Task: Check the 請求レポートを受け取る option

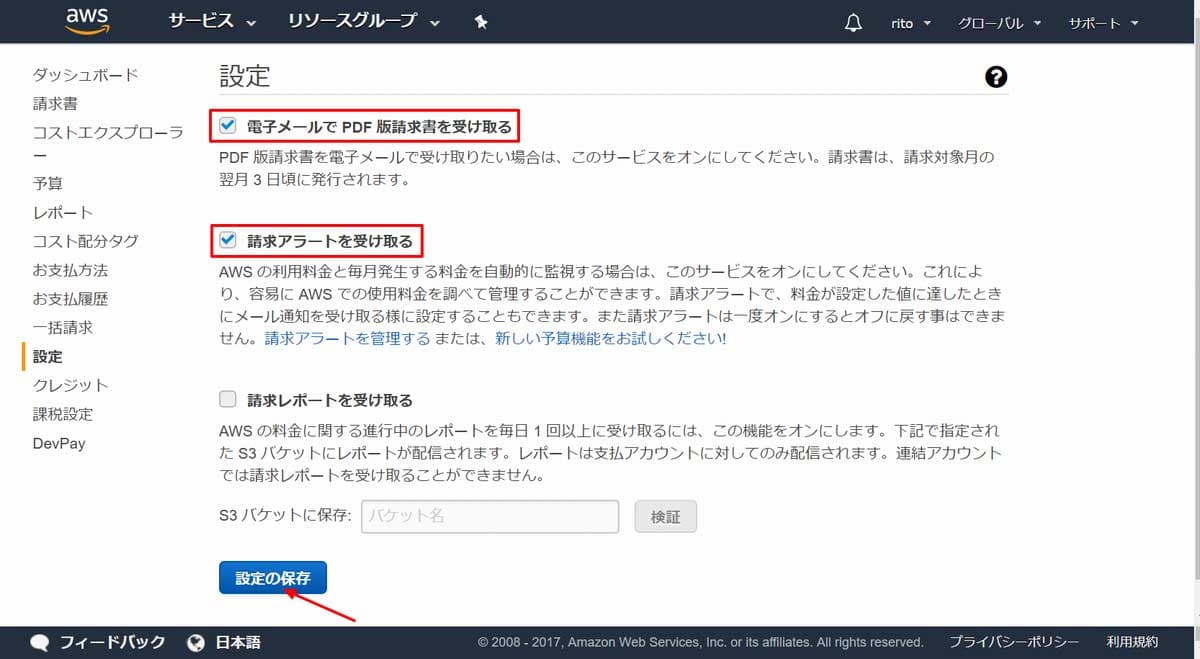Action: (x=226, y=398)
